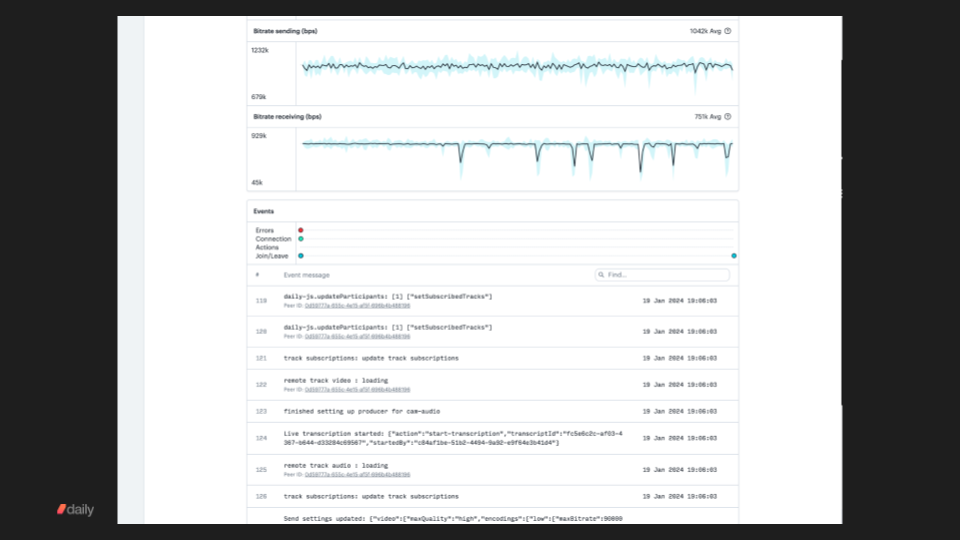This screenshot has height=540, width=960.
Task: Open Peer ID link in event 122
Action: click(x=357, y=389)
